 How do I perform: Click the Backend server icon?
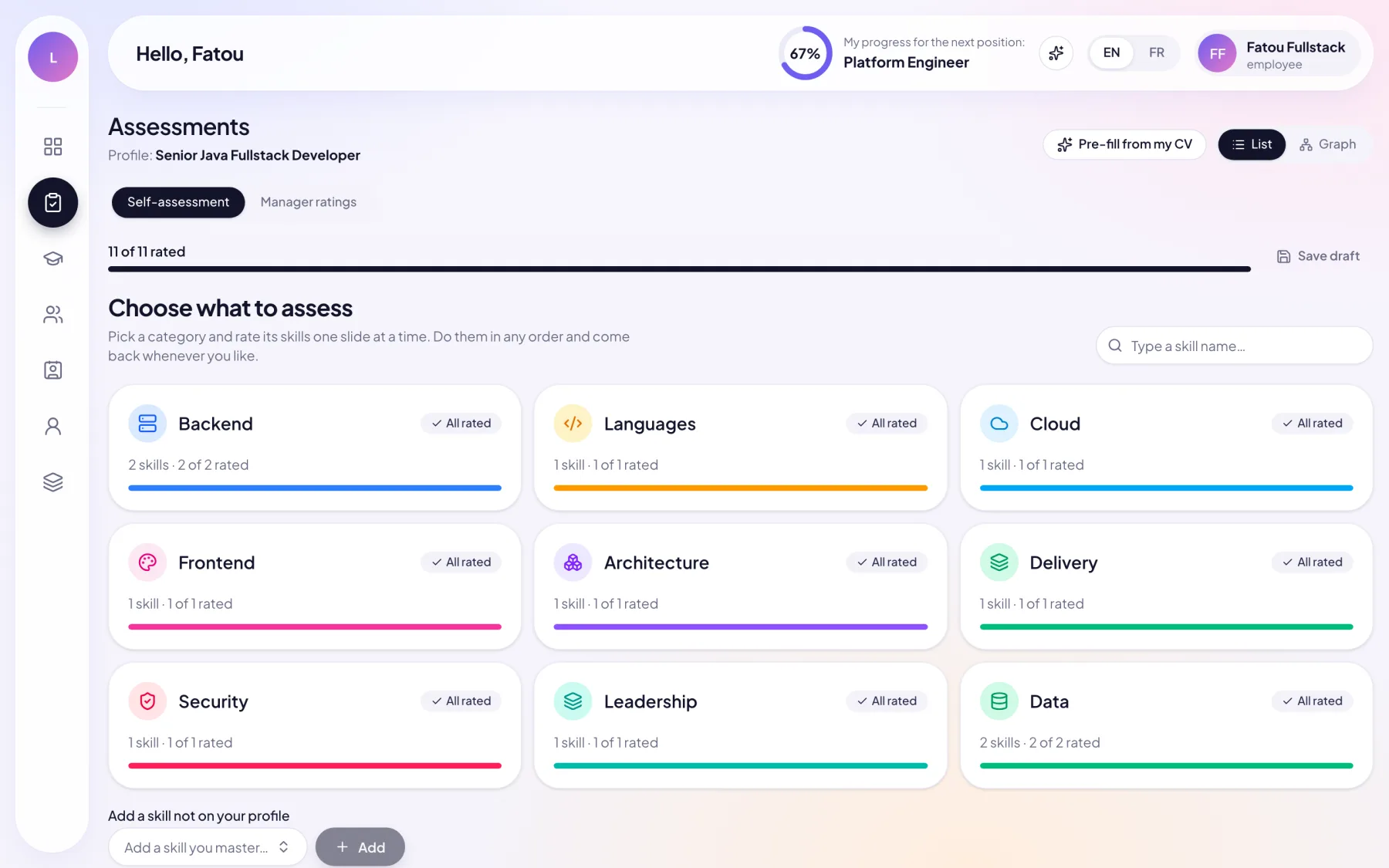[x=147, y=424]
